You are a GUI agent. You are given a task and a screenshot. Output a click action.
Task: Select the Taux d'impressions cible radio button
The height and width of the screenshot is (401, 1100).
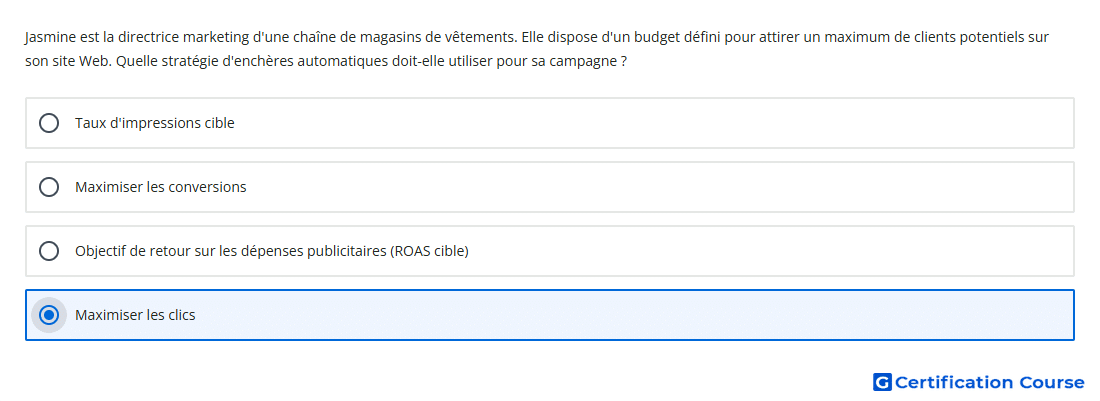click(49, 123)
